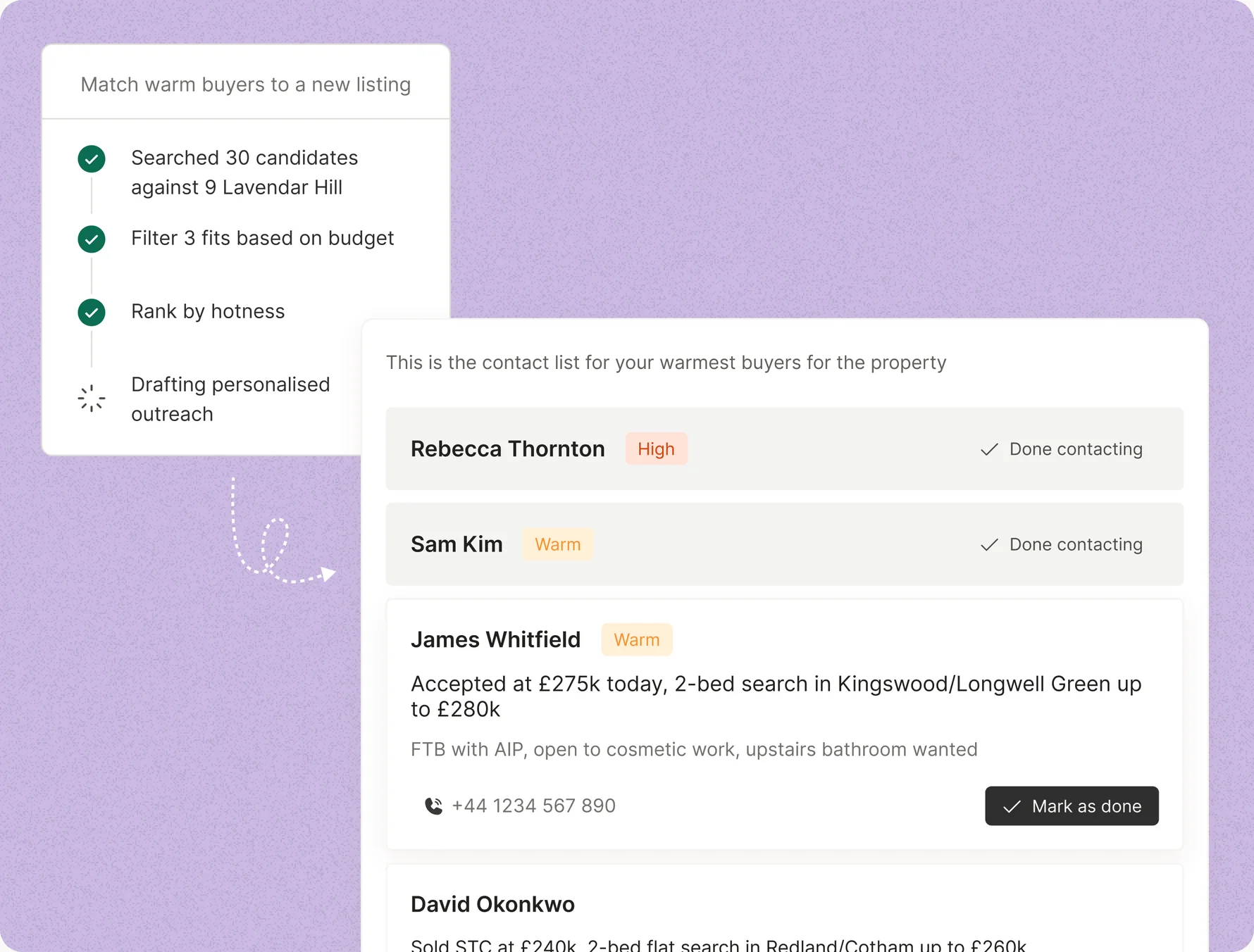1254x952 pixels.
Task: Select the Warm badge next to Sam Kim
Action: pyautogui.click(x=557, y=545)
